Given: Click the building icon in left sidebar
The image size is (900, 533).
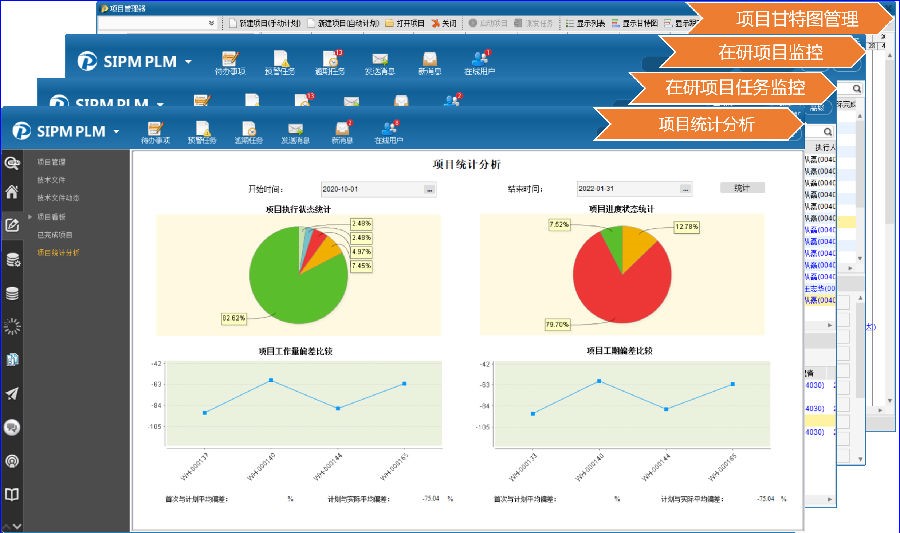Looking at the screenshot, I should tap(12, 360).
